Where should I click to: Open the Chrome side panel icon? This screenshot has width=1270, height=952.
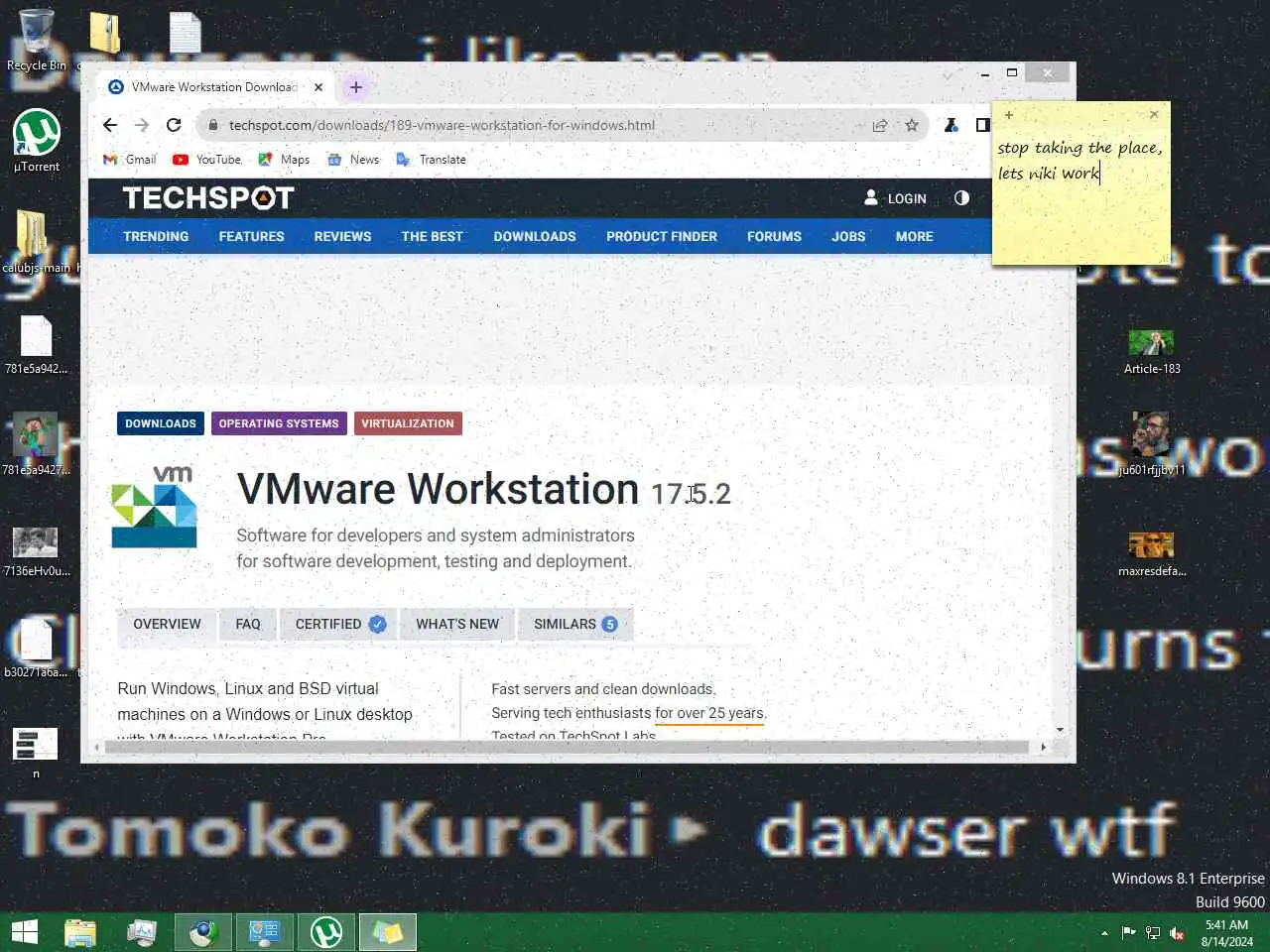(982, 125)
